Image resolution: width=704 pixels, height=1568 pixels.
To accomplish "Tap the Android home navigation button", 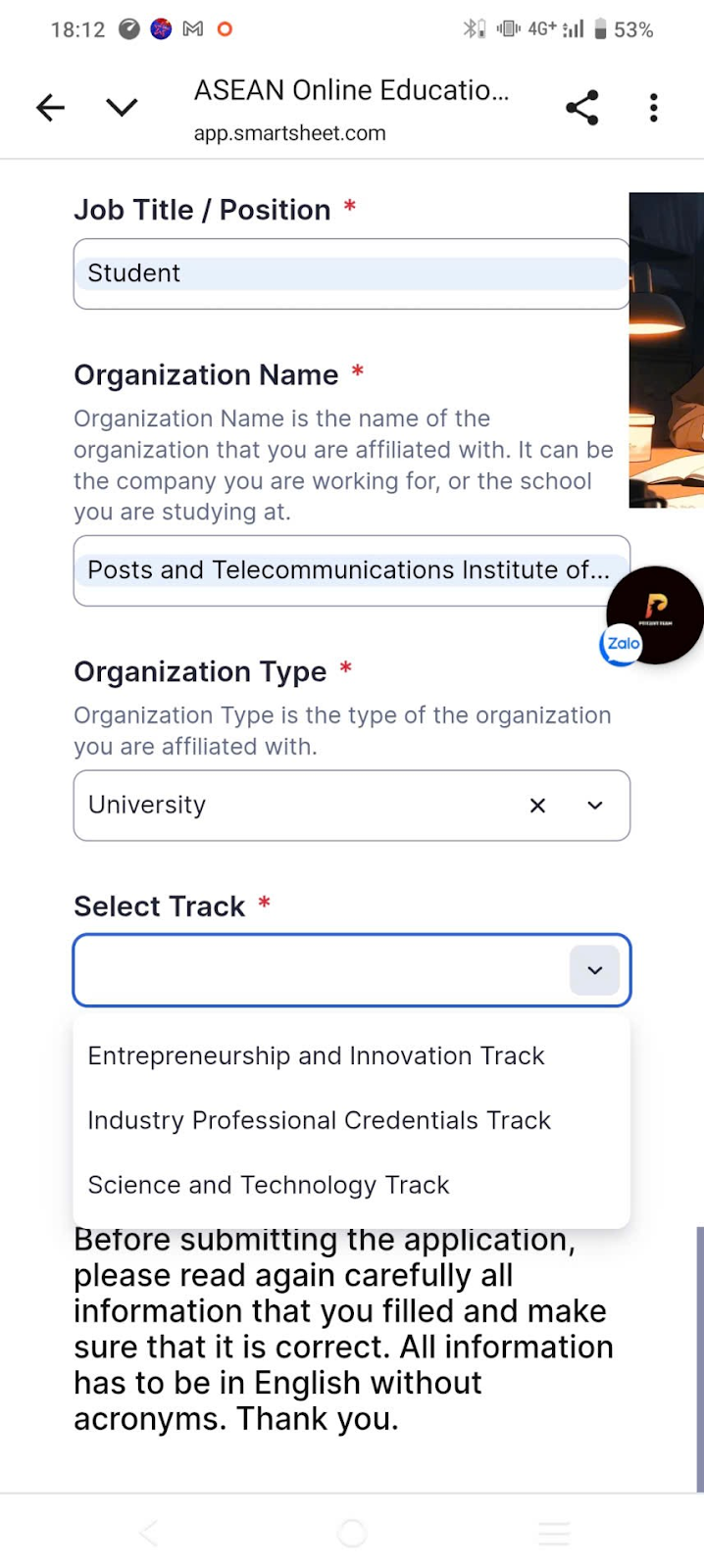I will click(x=352, y=1533).
